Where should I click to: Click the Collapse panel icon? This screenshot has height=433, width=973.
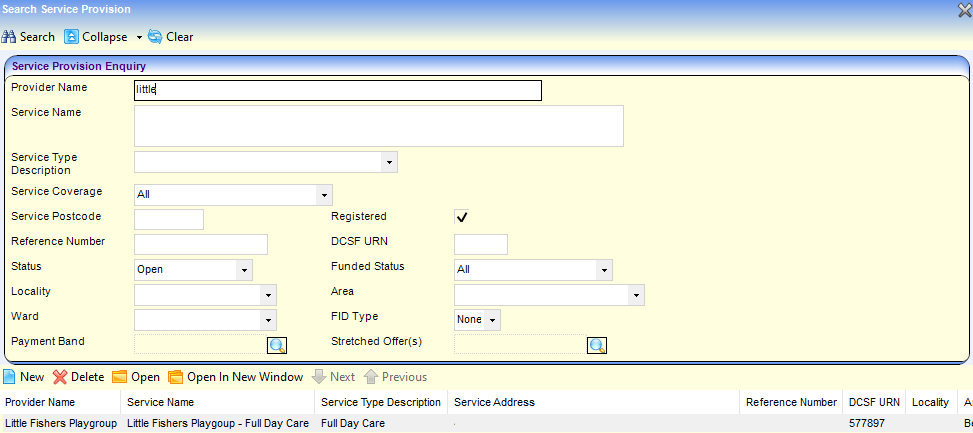[72, 37]
